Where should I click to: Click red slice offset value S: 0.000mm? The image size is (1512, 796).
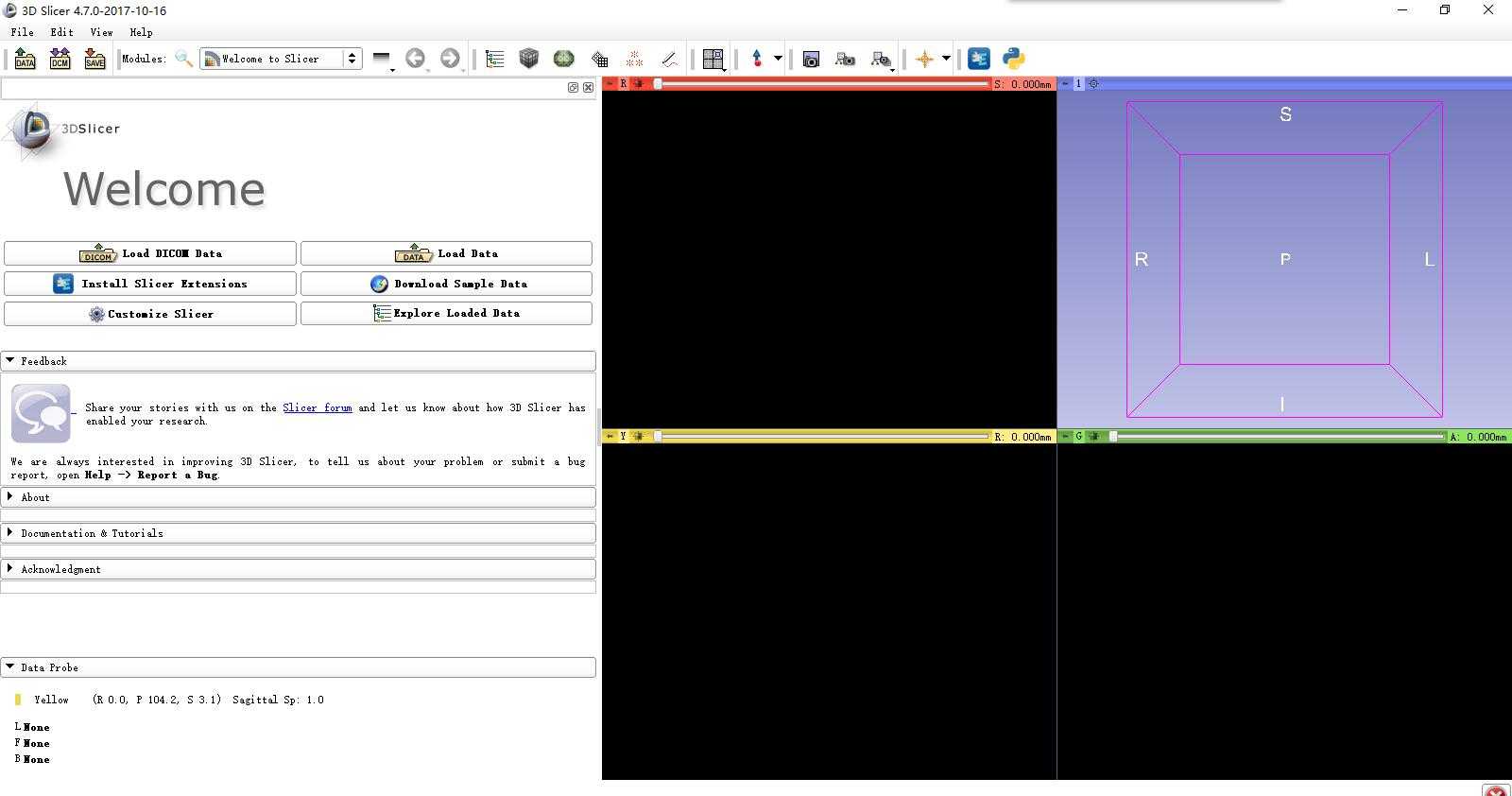click(1022, 84)
